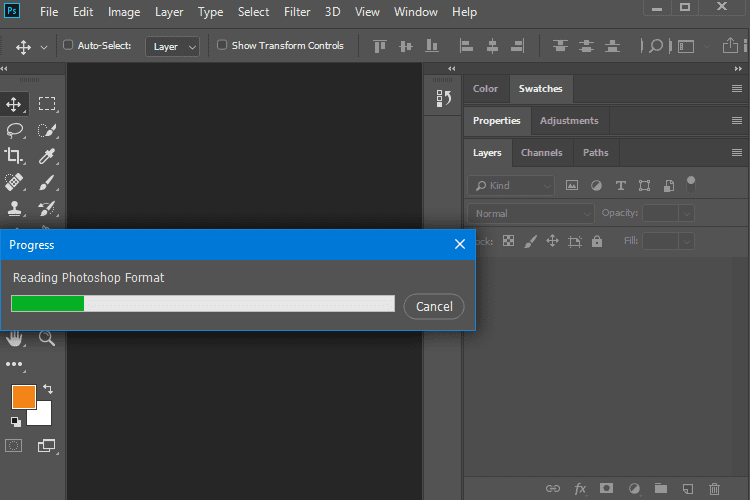Select the Eyedropper tool
Image resolution: width=750 pixels, height=500 pixels.
47,156
